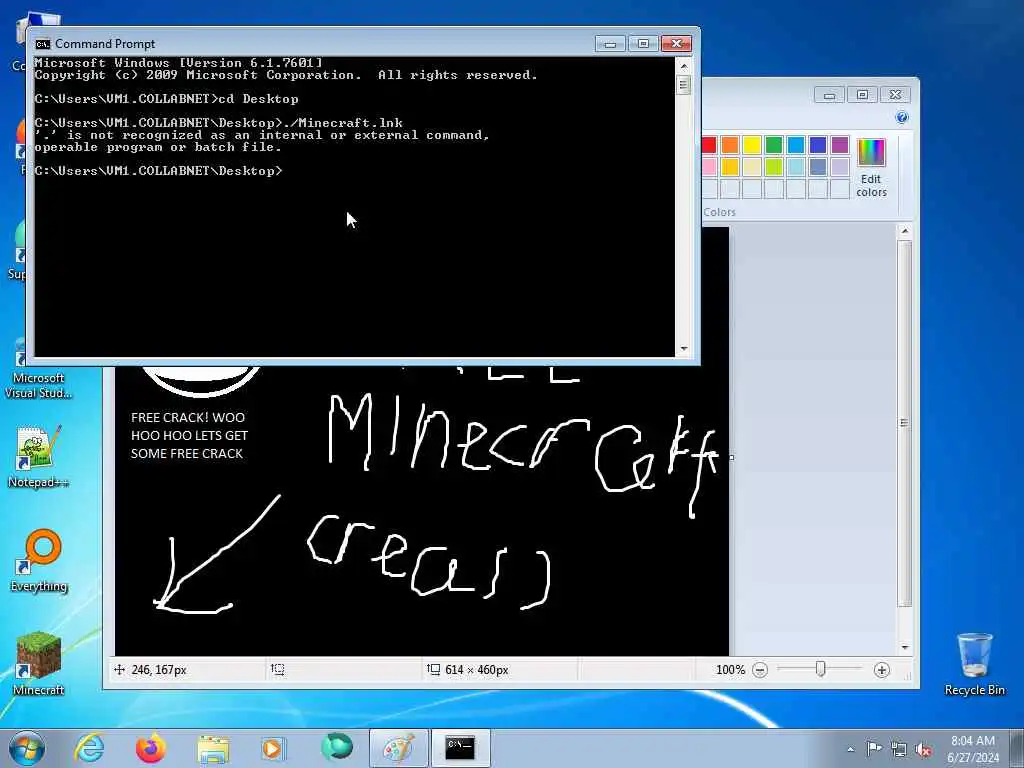Click the 100% zoom level in Paint

pyautogui.click(x=730, y=670)
